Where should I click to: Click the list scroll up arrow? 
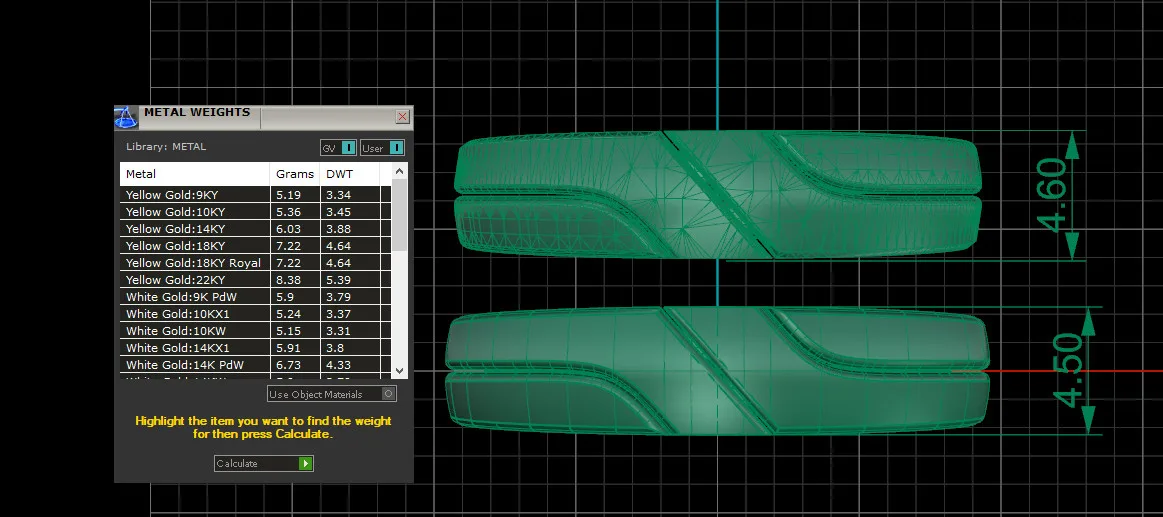400,171
